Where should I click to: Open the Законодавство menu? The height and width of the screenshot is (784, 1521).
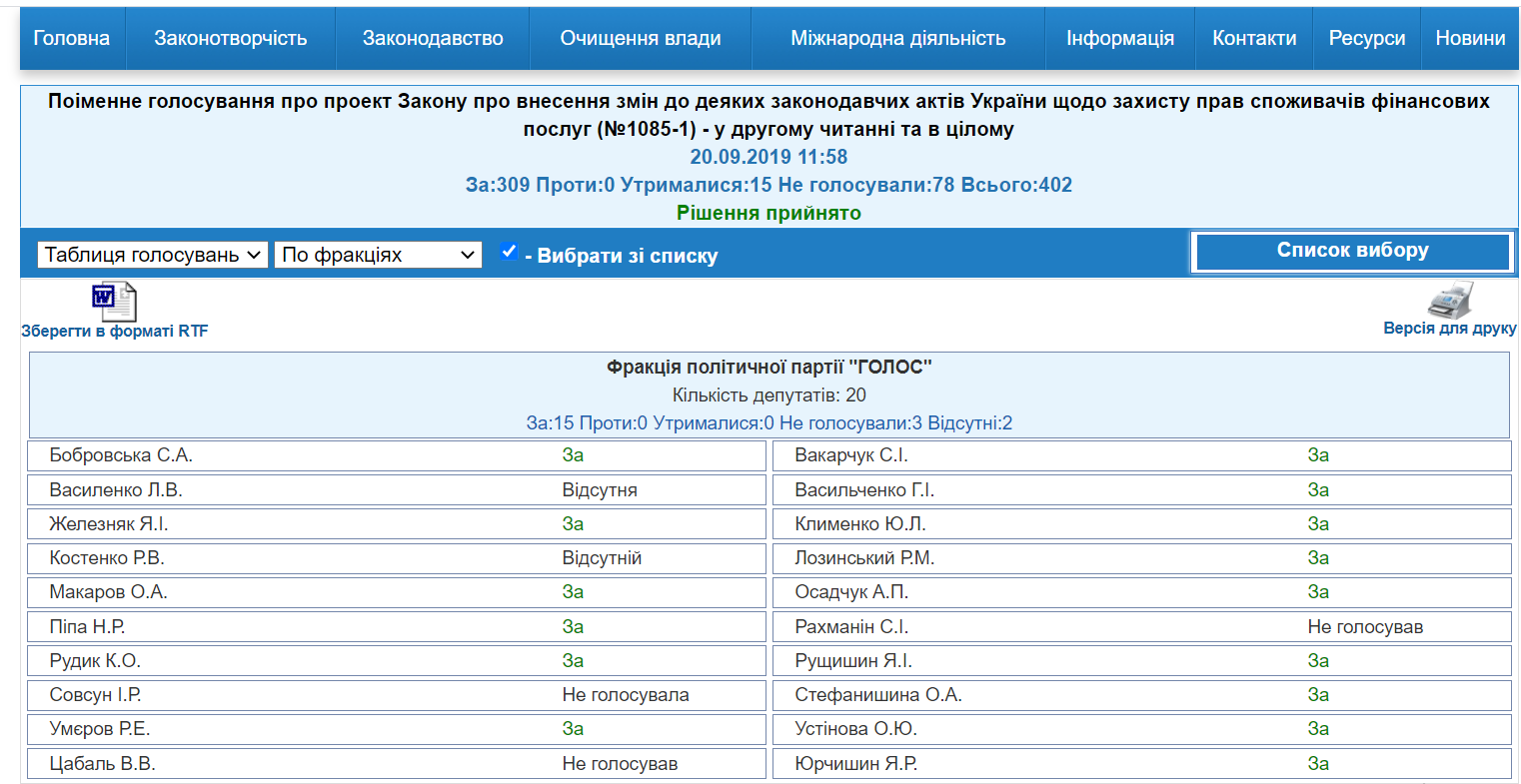pos(433,38)
